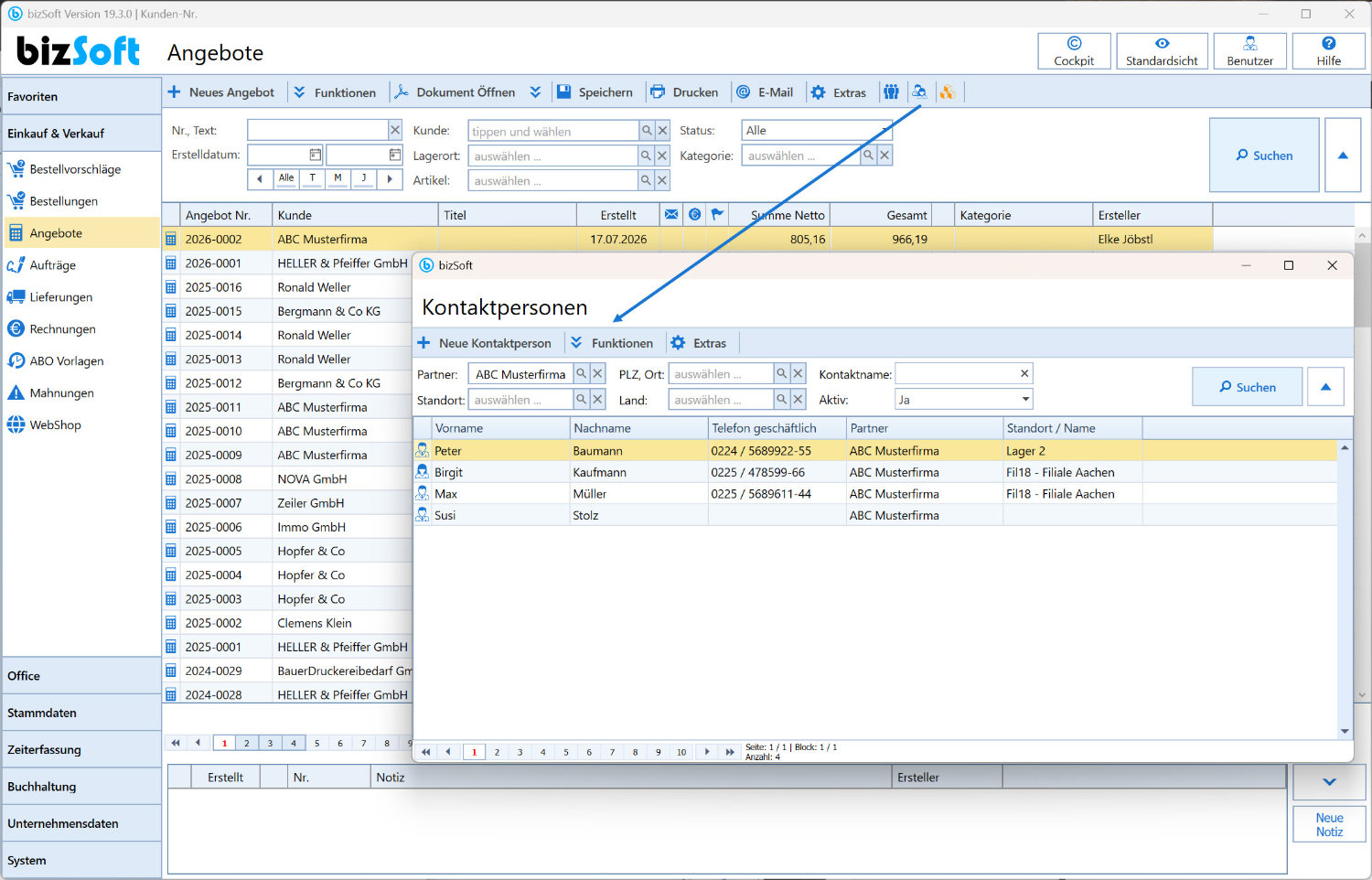Screen dimensions: 1372x880
Task: Clear the Kunde filter with its X
Action: pyautogui.click(x=662, y=131)
